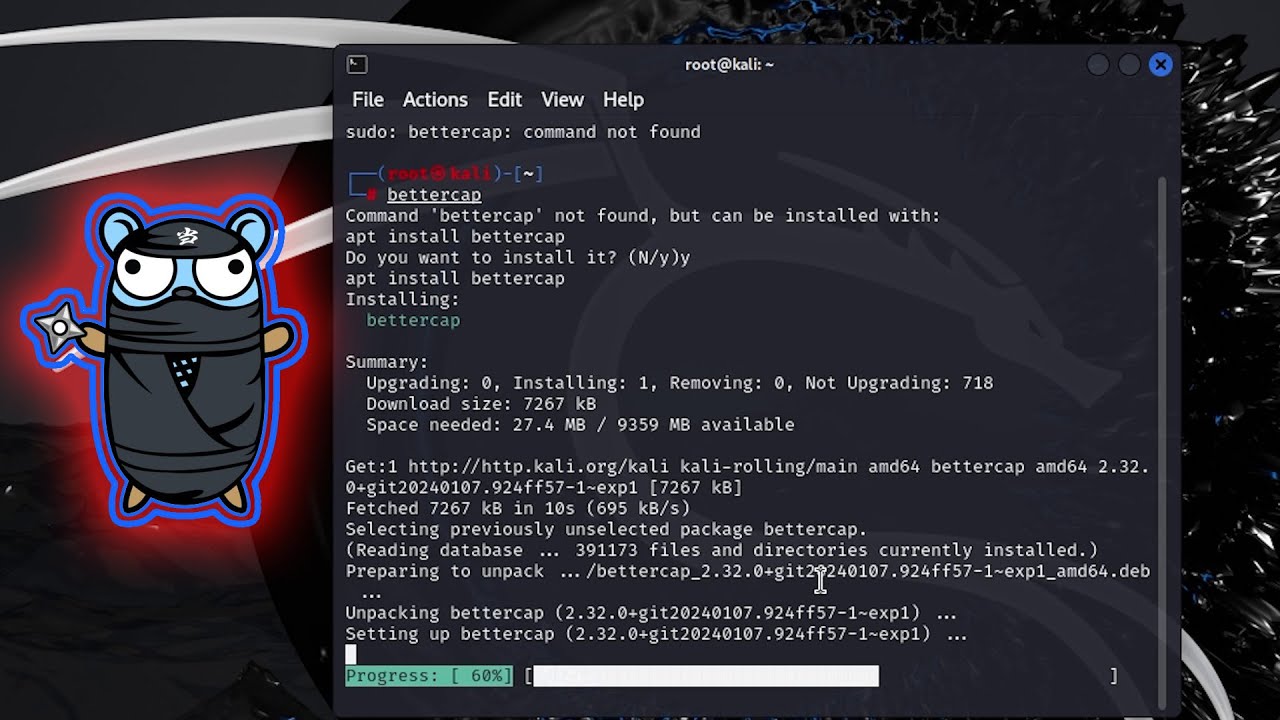The height and width of the screenshot is (720, 1280).
Task: Click the red root㉿kali prompt text
Action: [x=439, y=174]
